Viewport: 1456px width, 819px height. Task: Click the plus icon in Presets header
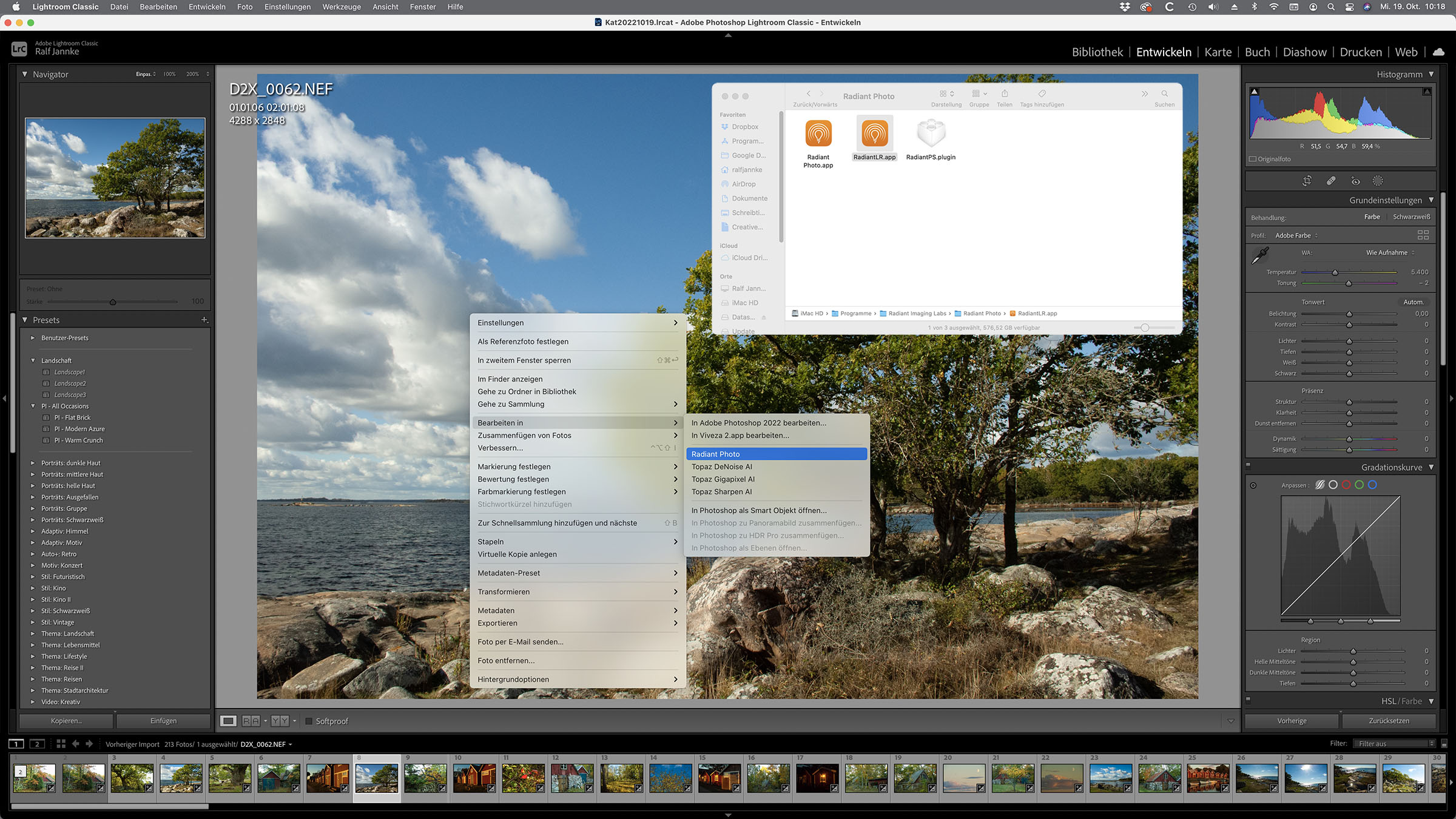204,320
